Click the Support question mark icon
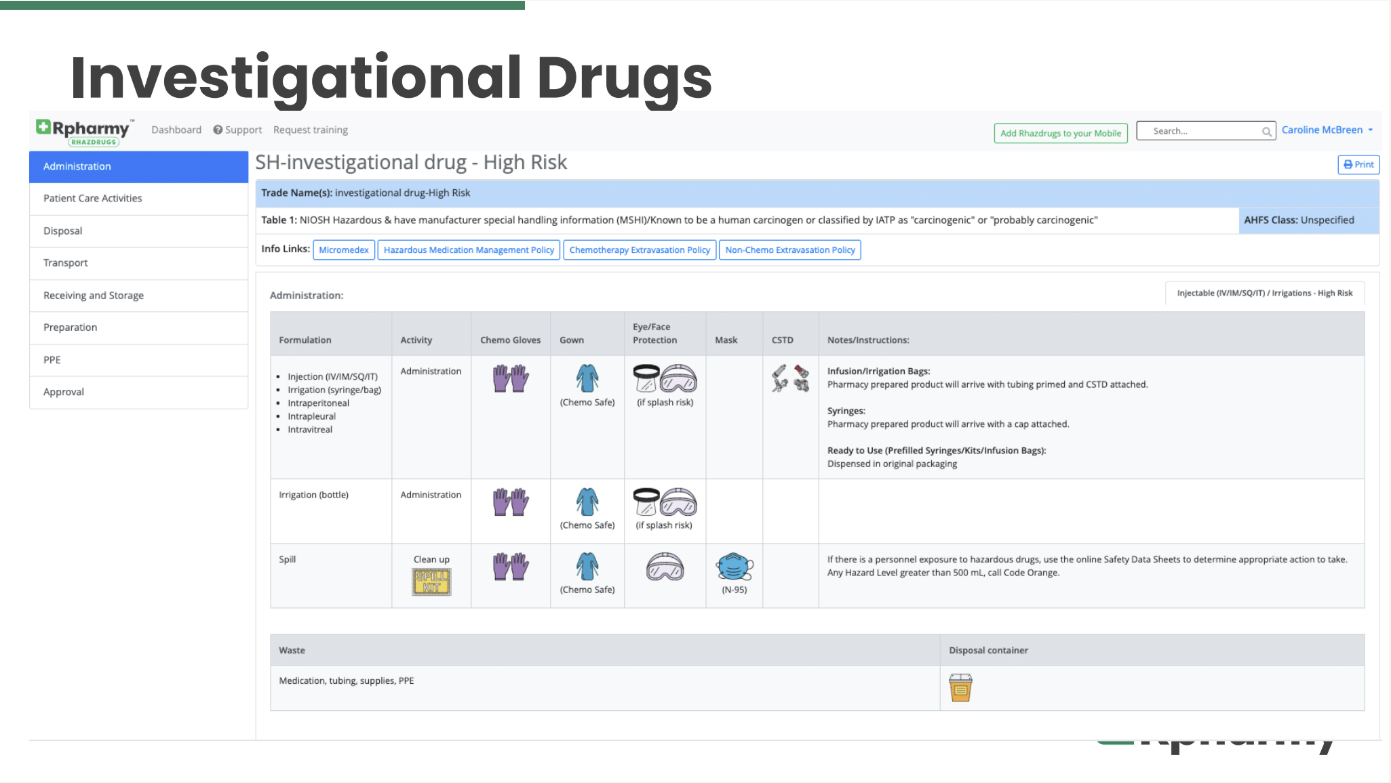The width and height of the screenshot is (1391, 783). tap(218, 130)
